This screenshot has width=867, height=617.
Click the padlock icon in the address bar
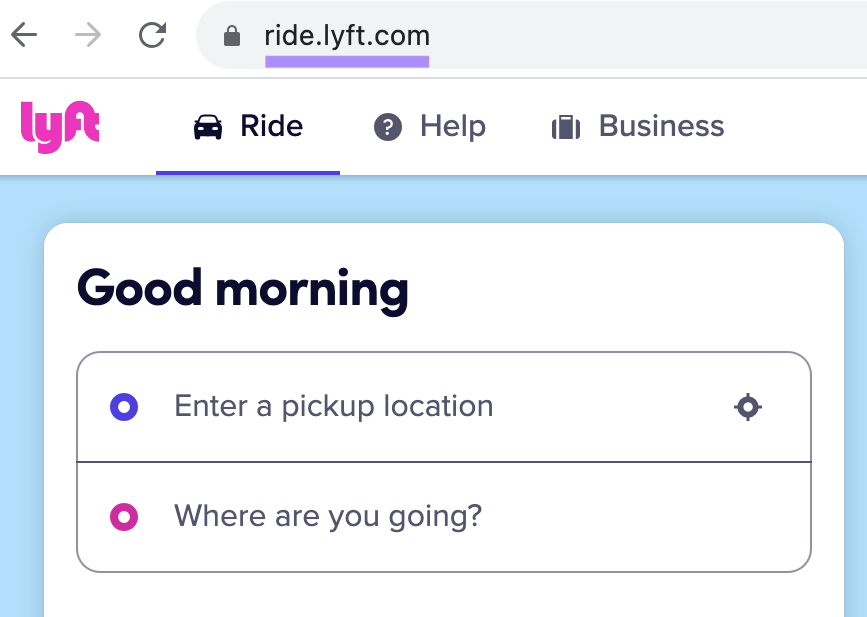click(x=231, y=35)
